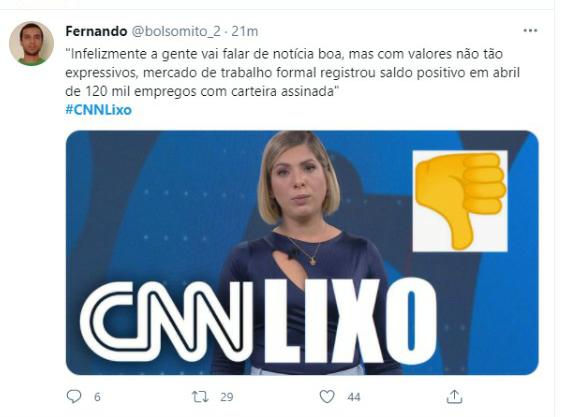Click the like count 44
Screen dimensions: 564x417
click(x=354, y=397)
